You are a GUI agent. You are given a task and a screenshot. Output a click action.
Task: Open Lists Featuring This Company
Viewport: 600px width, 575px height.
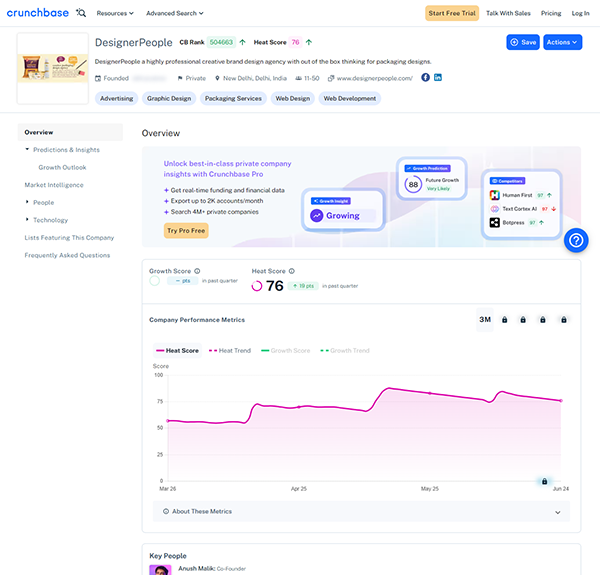tap(69, 238)
